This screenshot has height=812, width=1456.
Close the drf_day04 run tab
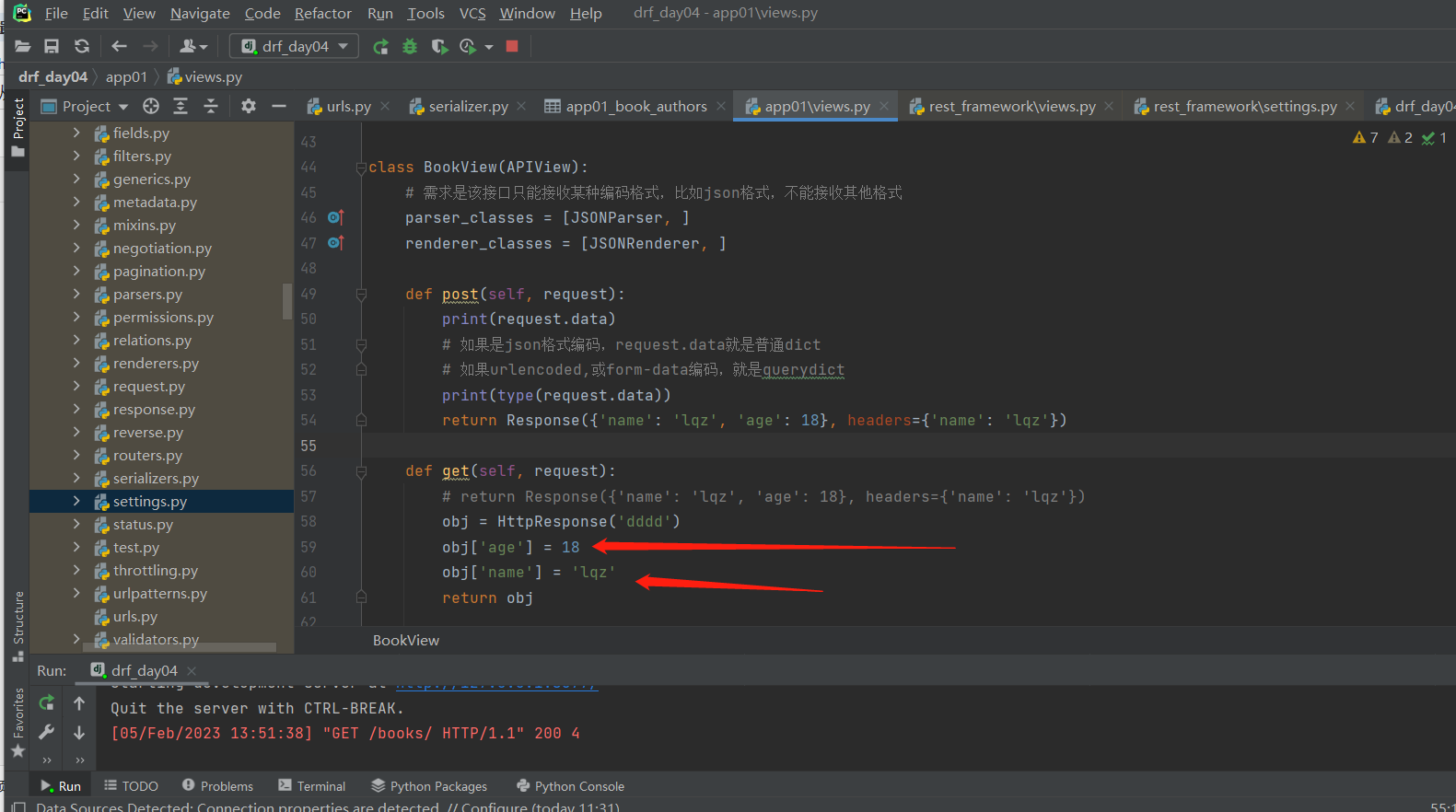[x=192, y=670]
